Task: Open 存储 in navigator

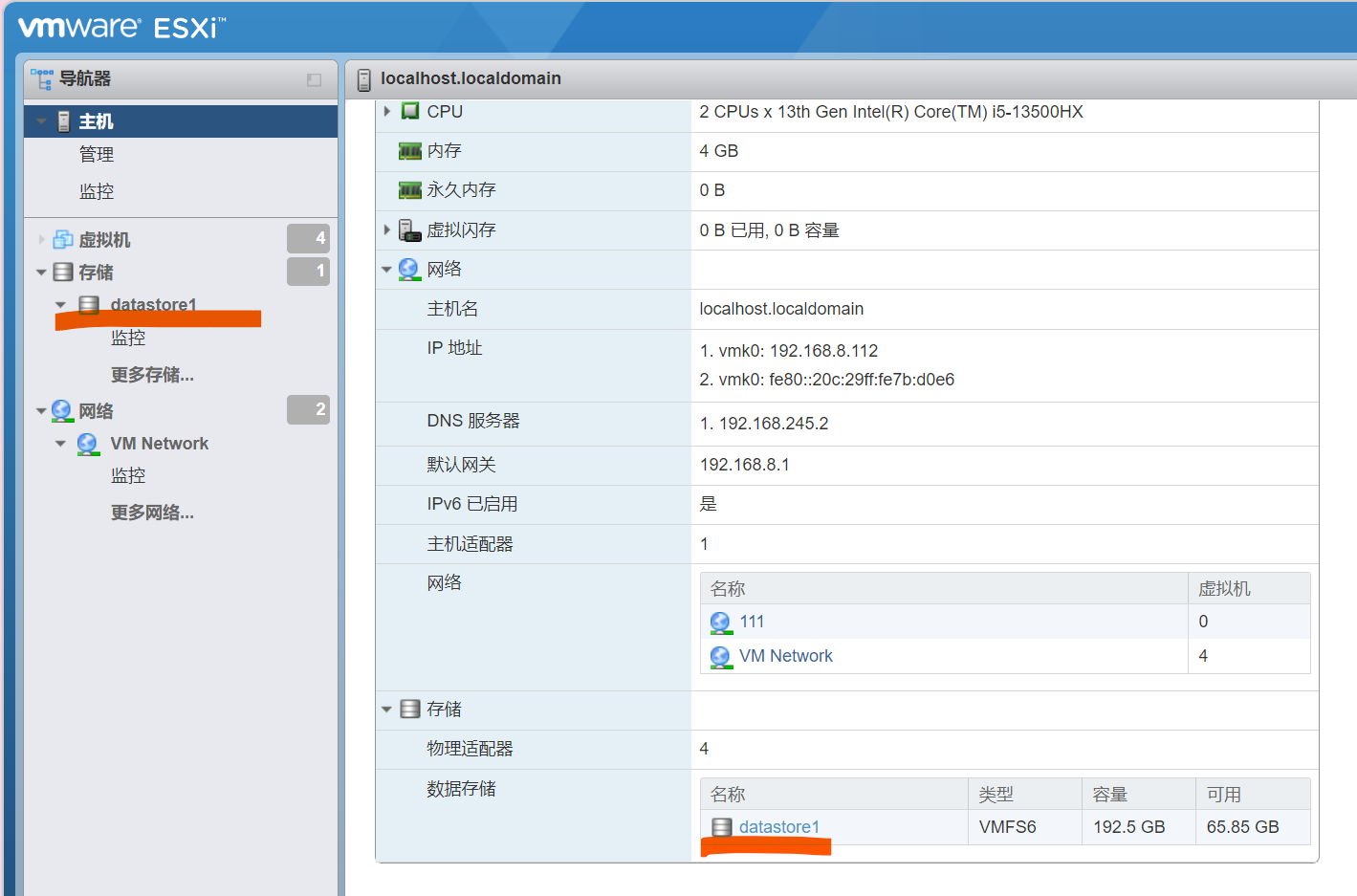Action: (x=96, y=273)
